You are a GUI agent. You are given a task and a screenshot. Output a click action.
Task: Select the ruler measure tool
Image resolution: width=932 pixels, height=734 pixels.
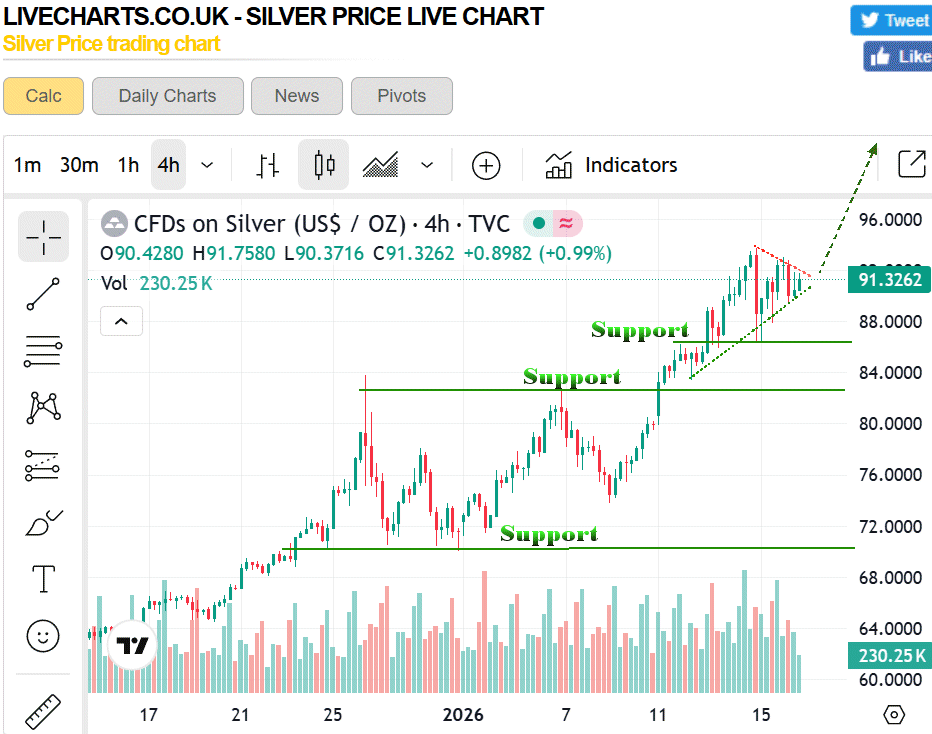[x=43, y=711]
